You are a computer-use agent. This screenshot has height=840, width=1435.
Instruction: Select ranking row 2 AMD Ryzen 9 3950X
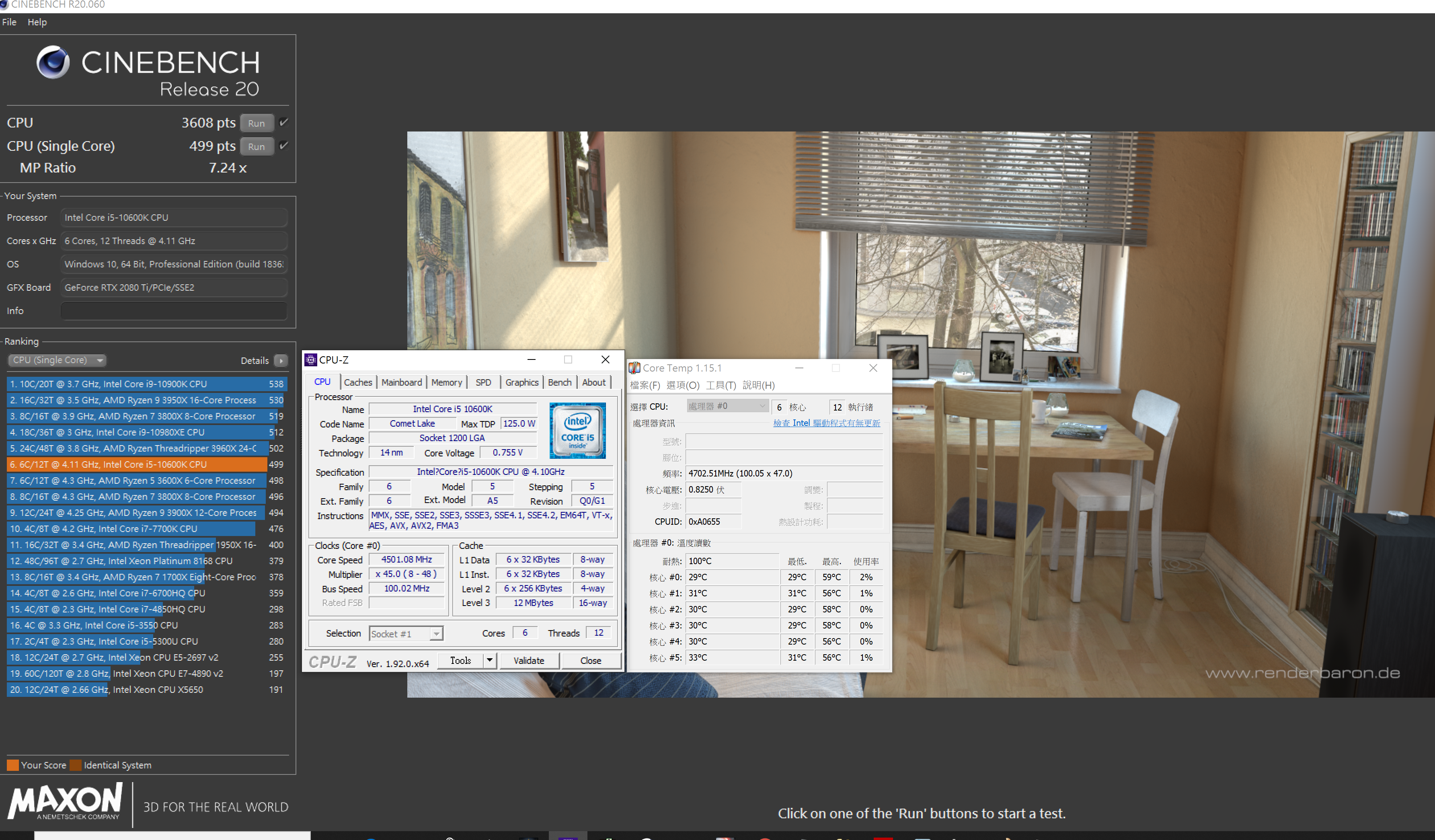click(146, 400)
